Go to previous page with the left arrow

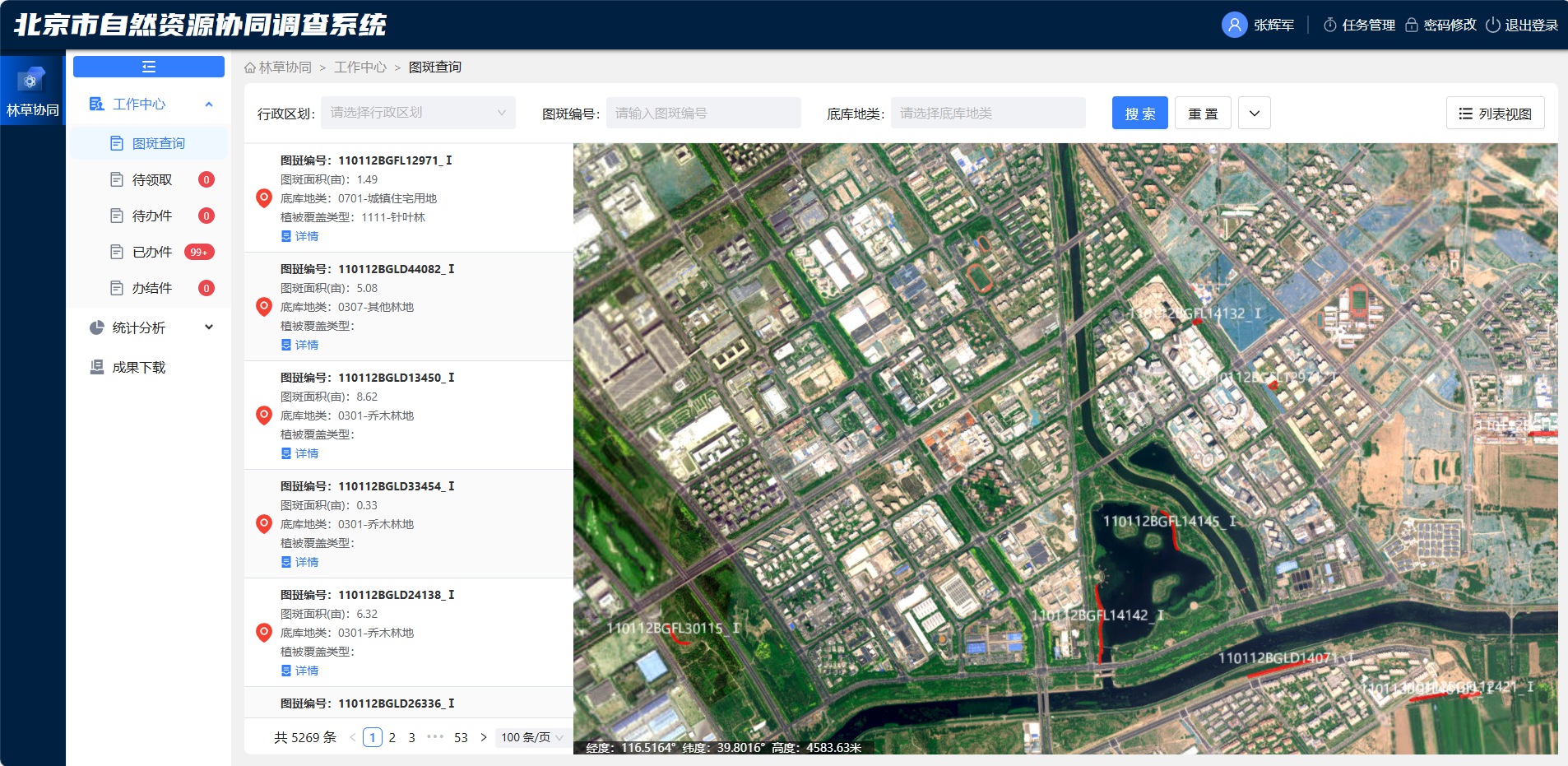pos(353,737)
